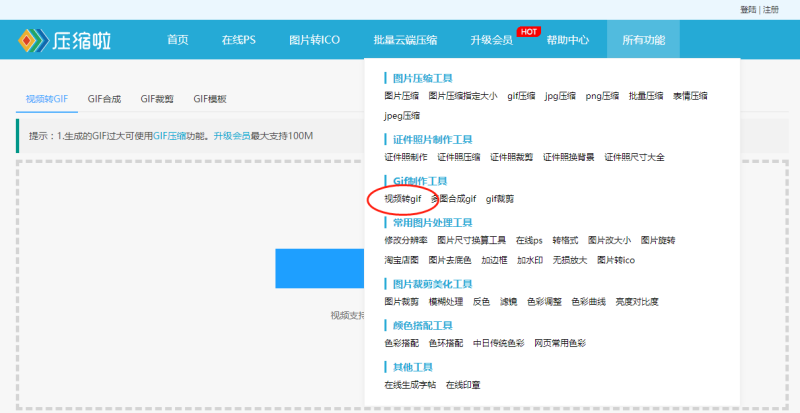The image size is (800, 413).
Task: Open 色彩搭配 tool
Action: (402, 343)
